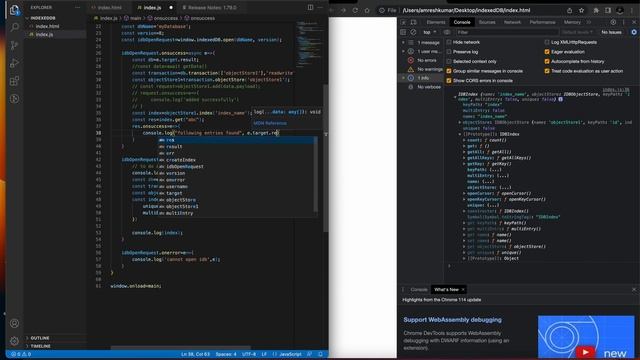Open the Explorer more actions ellipsis
The height and width of the screenshot is (360, 640).
pyautogui.click(x=78, y=7)
